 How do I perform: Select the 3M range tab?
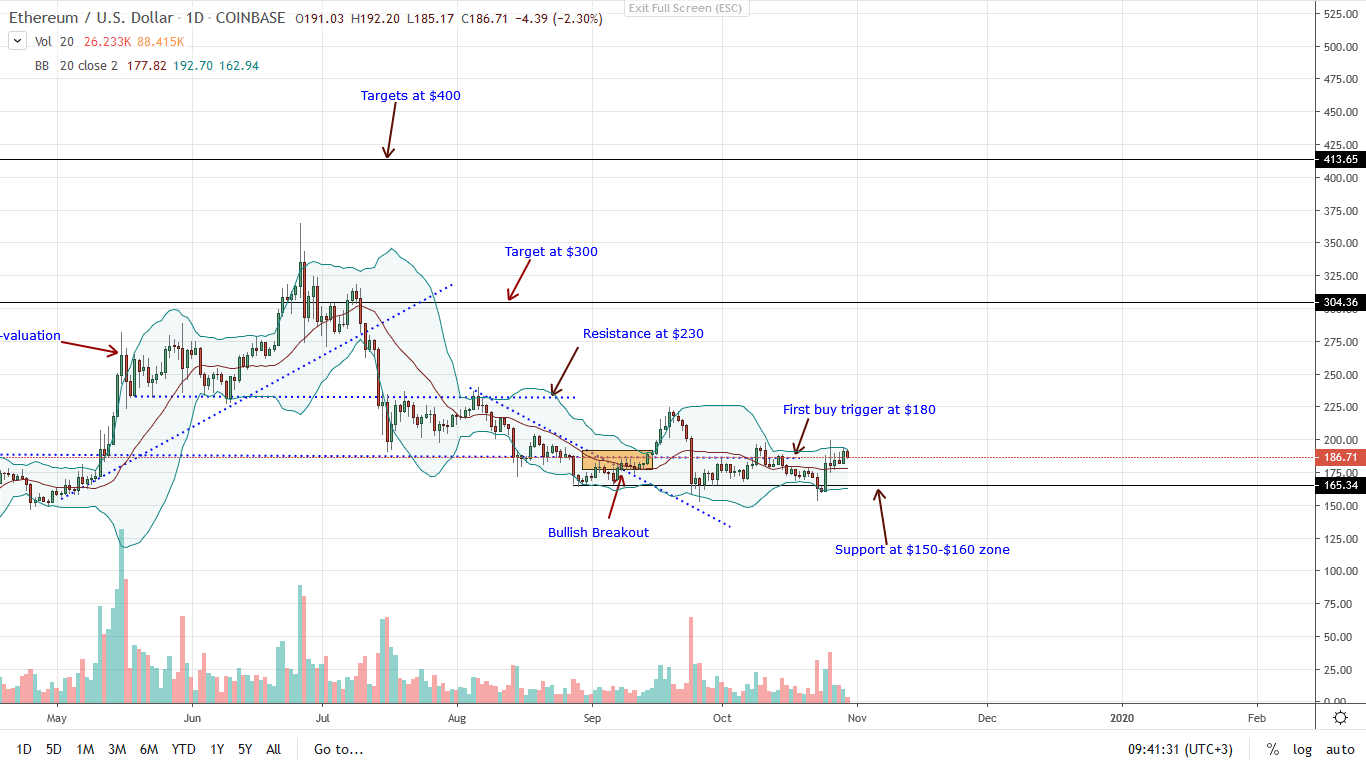click(117, 749)
